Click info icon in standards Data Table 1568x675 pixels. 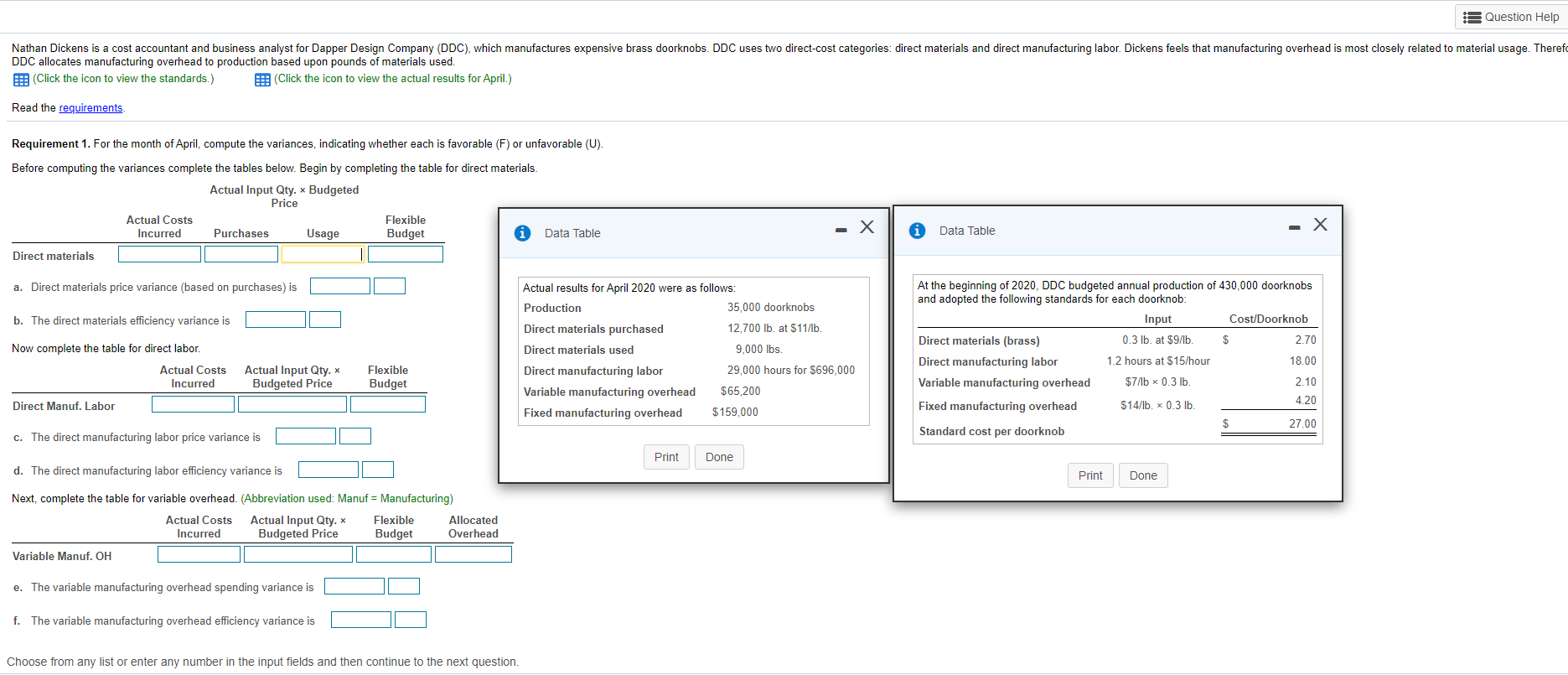point(918,231)
